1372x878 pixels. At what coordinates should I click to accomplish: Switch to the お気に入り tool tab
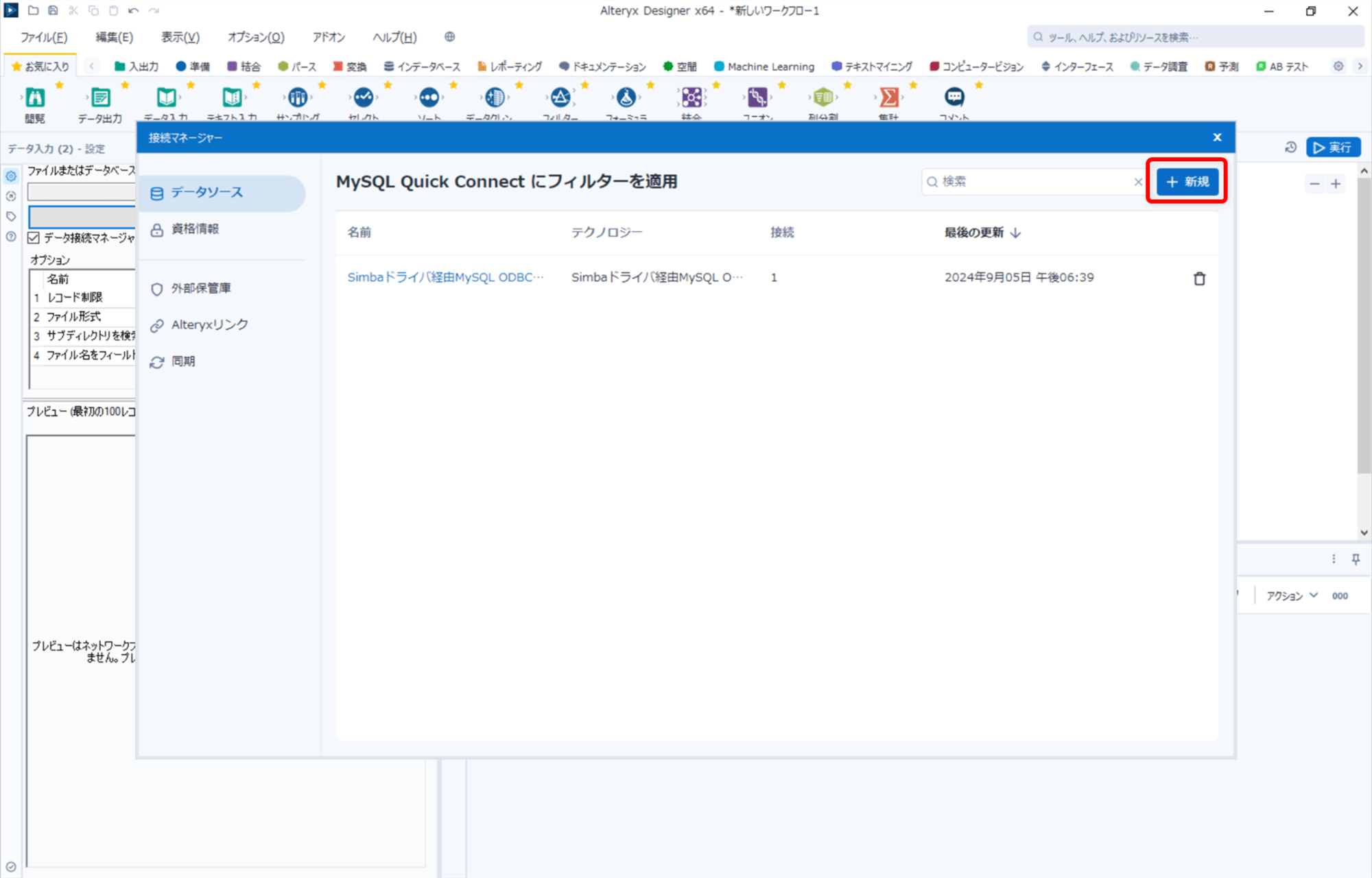pos(40,67)
